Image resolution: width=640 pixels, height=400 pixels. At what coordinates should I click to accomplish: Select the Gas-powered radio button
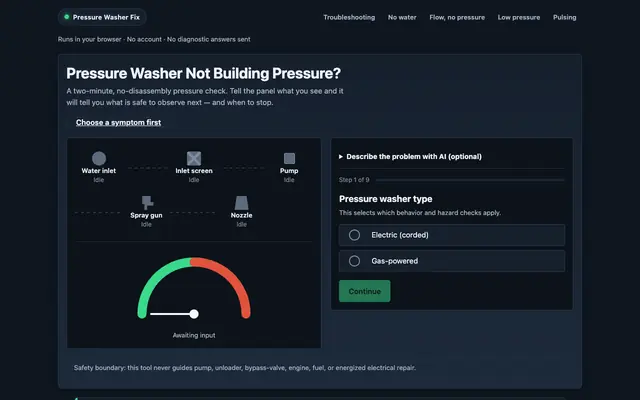354,261
